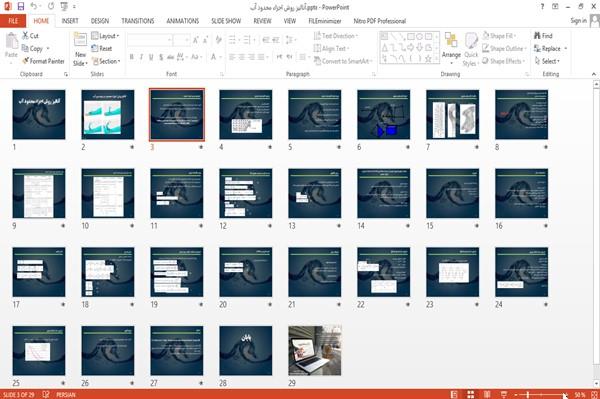Reset slide layout using Reset icon

click(95, 48)
